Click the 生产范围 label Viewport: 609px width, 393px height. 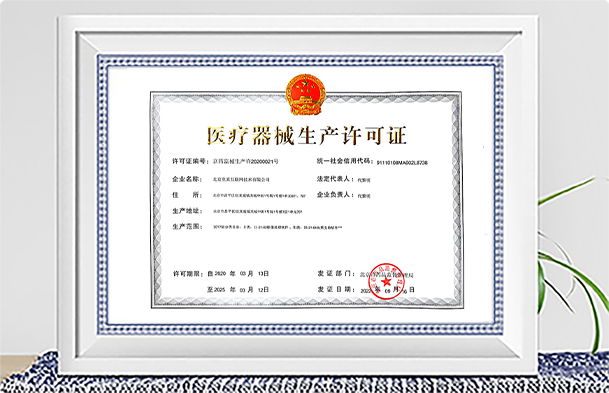tap(187, 226)
